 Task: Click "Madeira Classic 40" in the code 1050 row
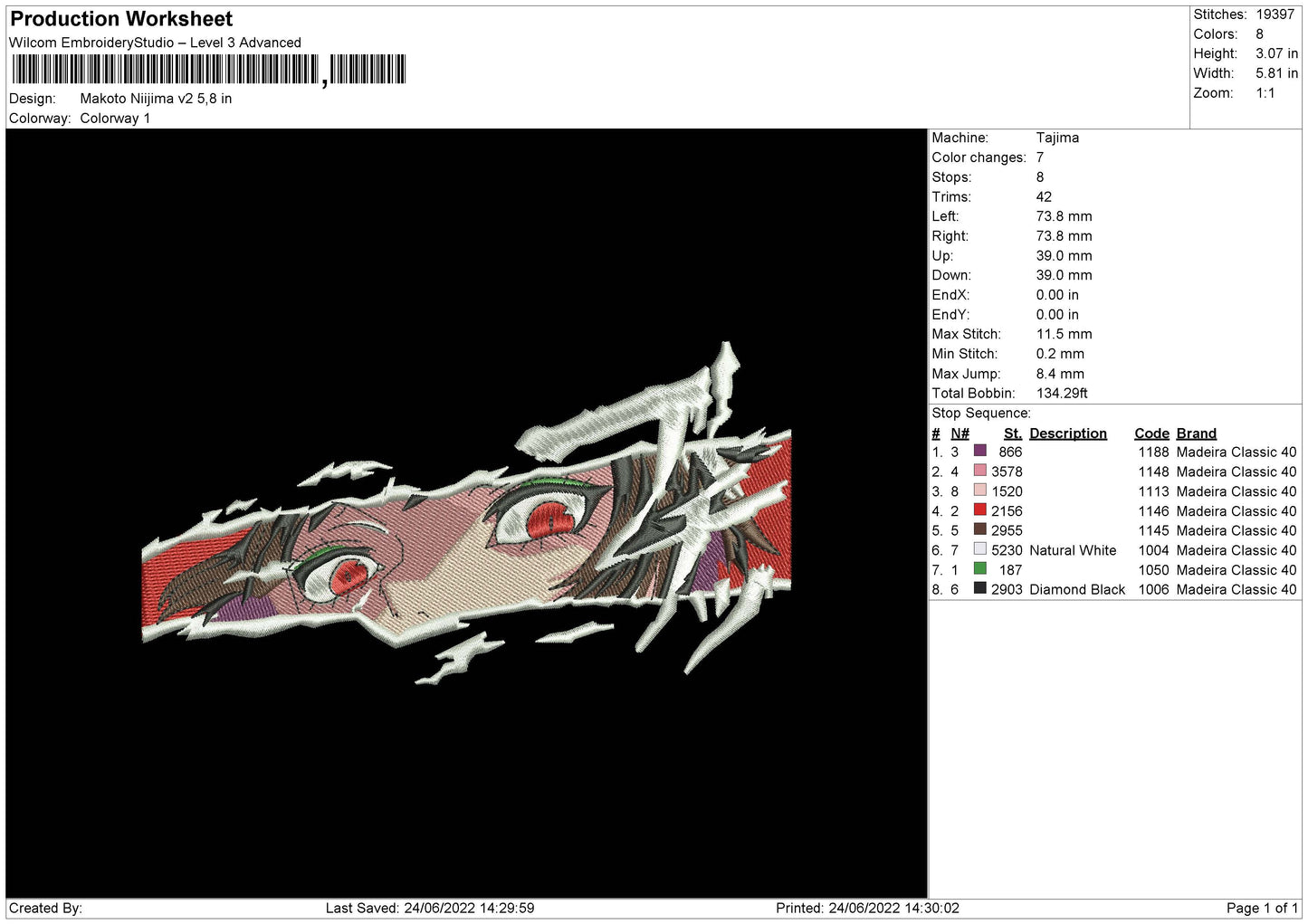1236,570
